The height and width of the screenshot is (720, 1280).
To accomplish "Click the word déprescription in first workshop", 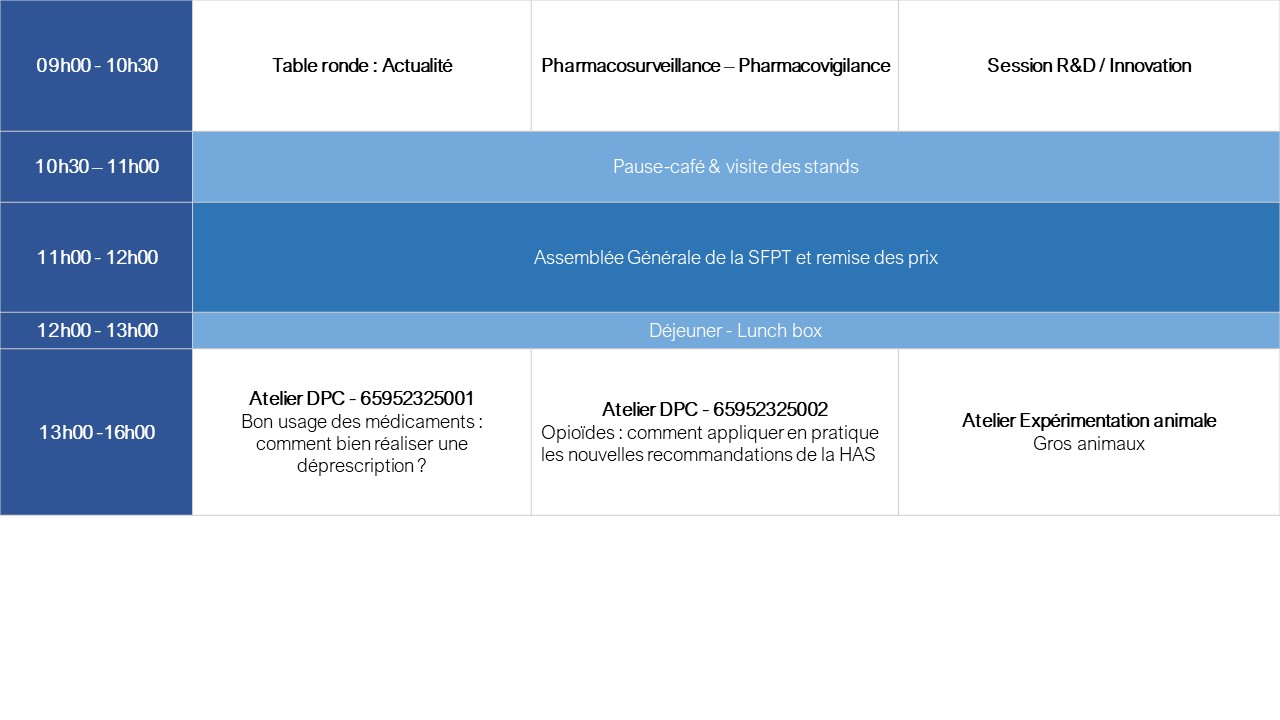I will click(354, 466).
